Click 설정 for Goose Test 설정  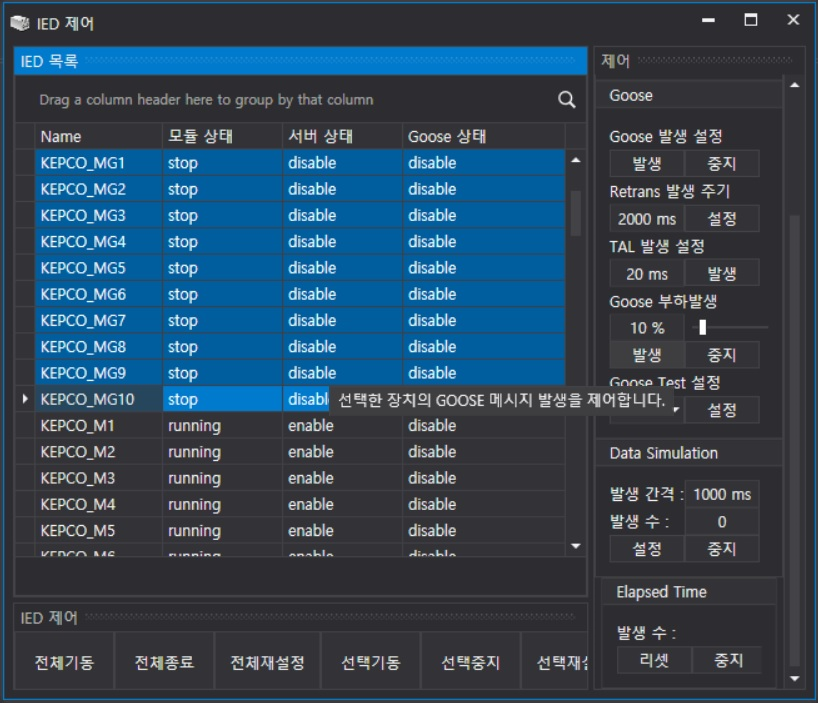click(721, 410)
